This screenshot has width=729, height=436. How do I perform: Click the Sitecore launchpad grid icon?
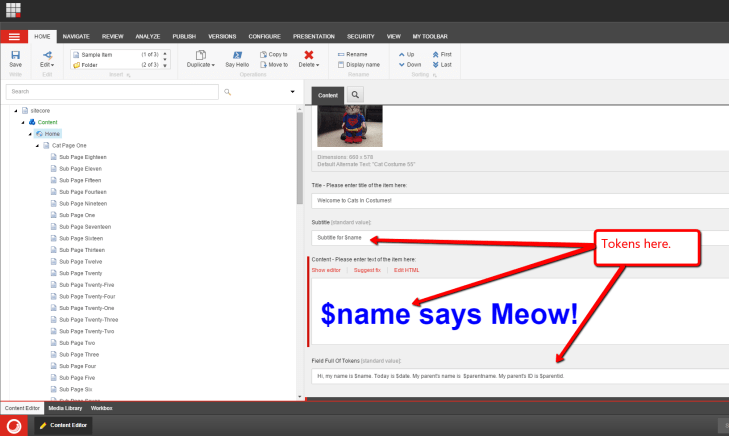point(15,11)
